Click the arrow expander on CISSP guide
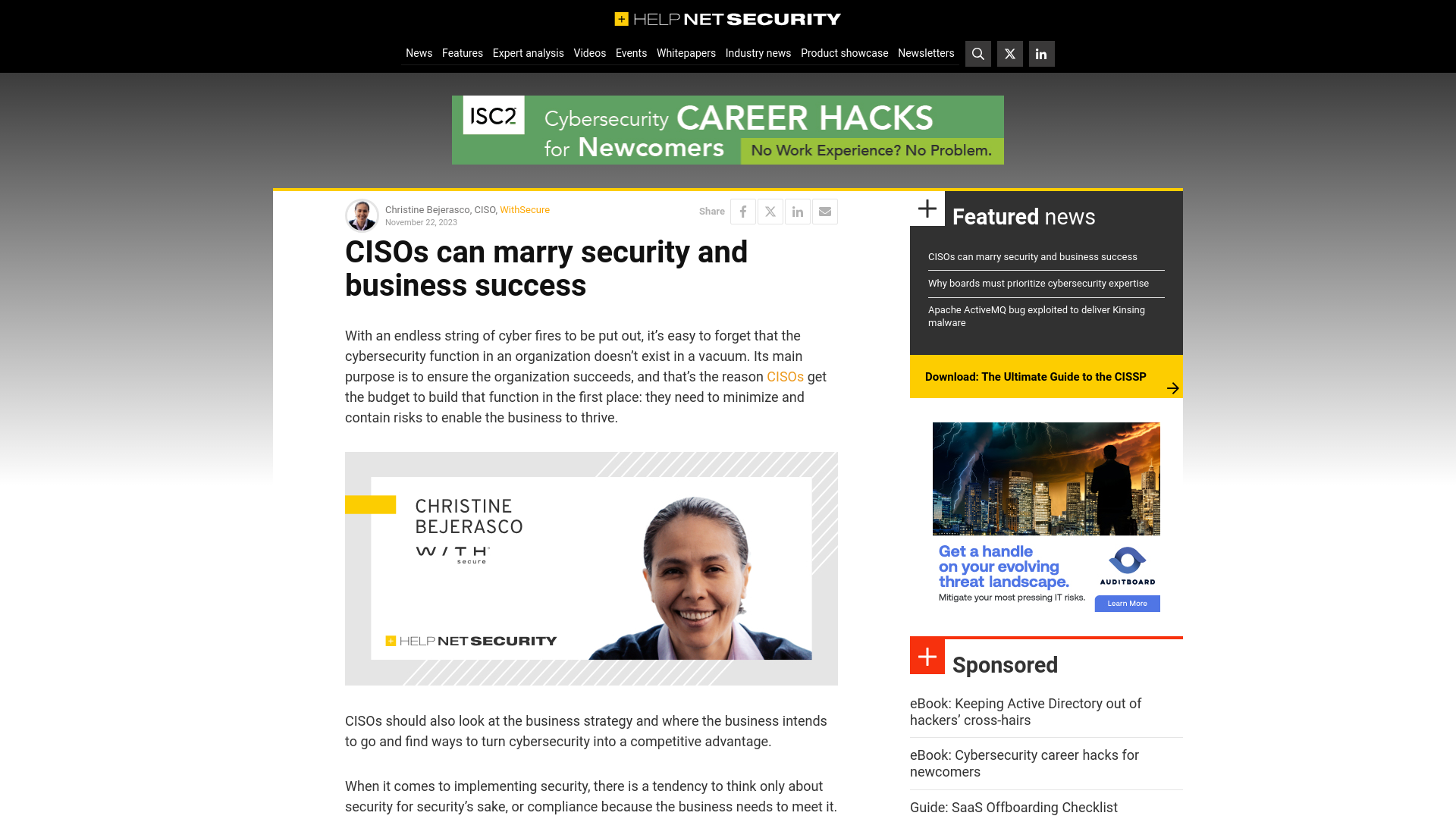 (x=1172, y=388)
